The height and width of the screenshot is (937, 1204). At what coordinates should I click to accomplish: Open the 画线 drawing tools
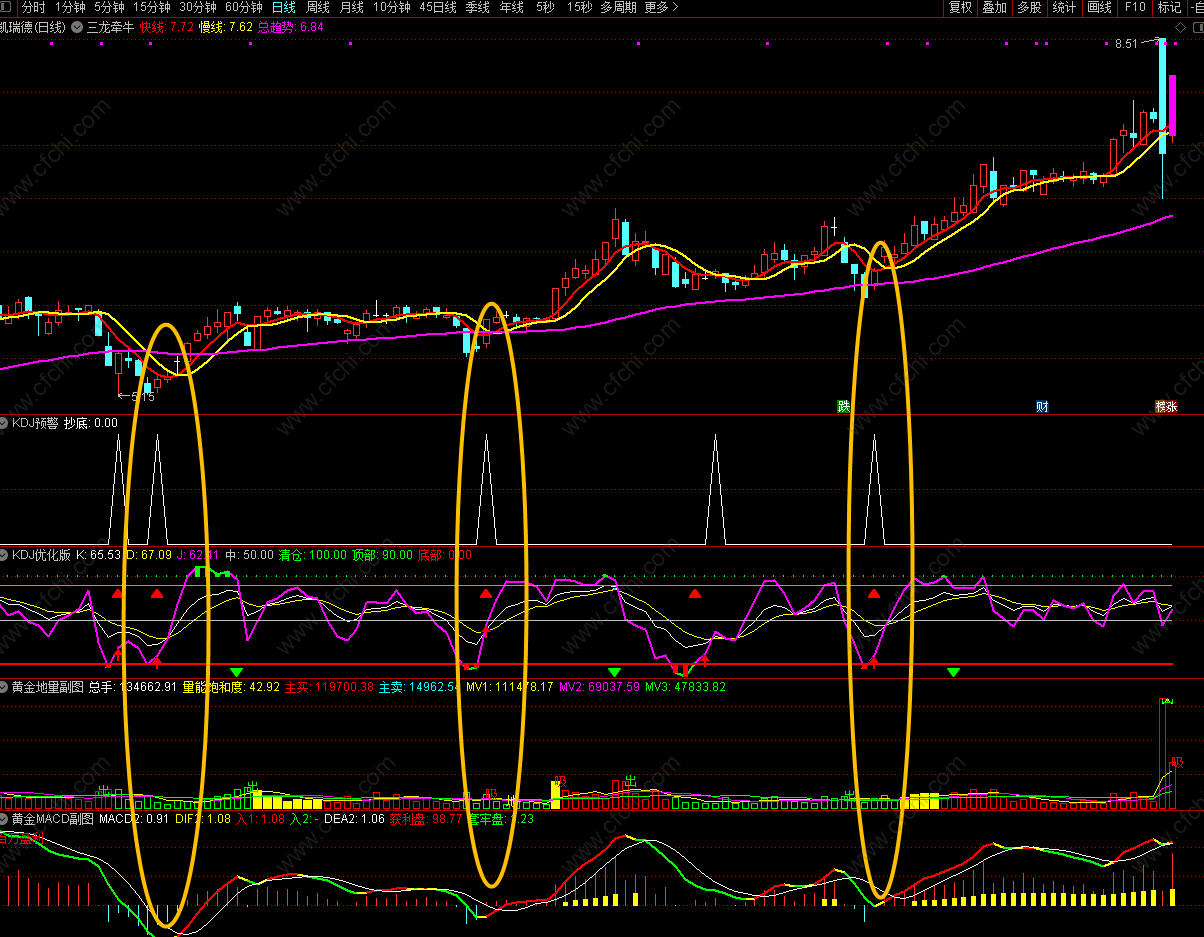[1099, 7]
